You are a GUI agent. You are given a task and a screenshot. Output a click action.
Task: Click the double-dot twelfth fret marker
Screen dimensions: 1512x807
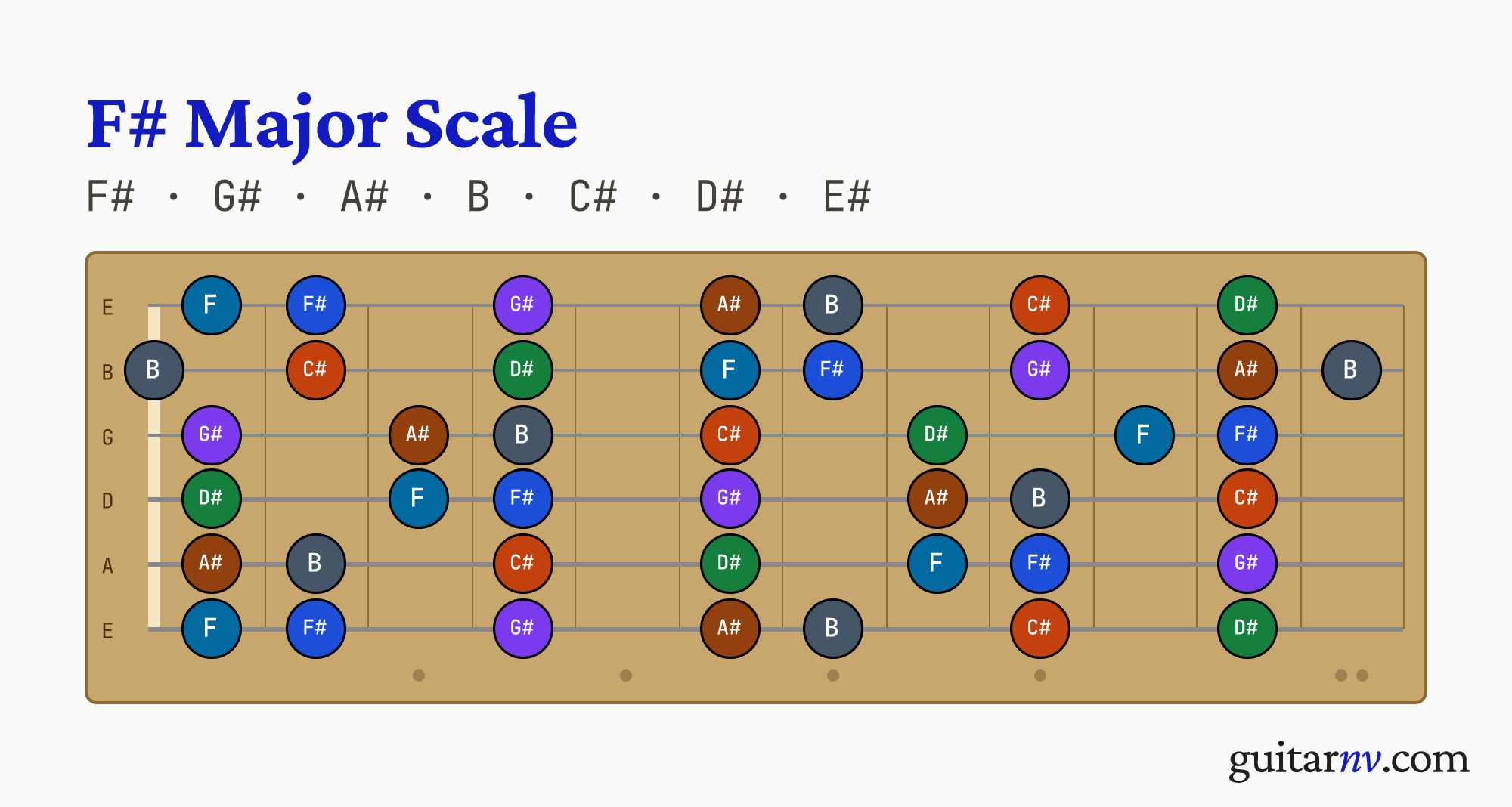(1352, 676)
